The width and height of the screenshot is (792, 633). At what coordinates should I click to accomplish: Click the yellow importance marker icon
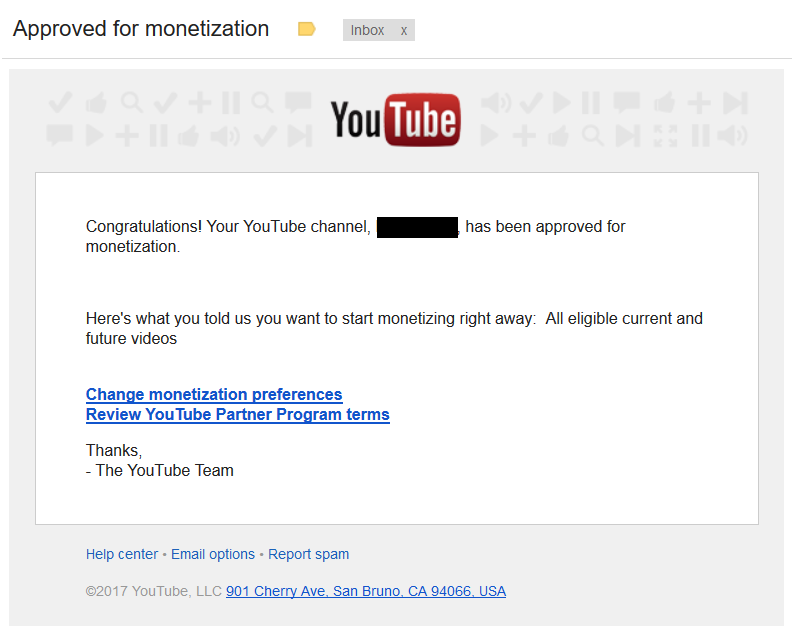[307, 29]
